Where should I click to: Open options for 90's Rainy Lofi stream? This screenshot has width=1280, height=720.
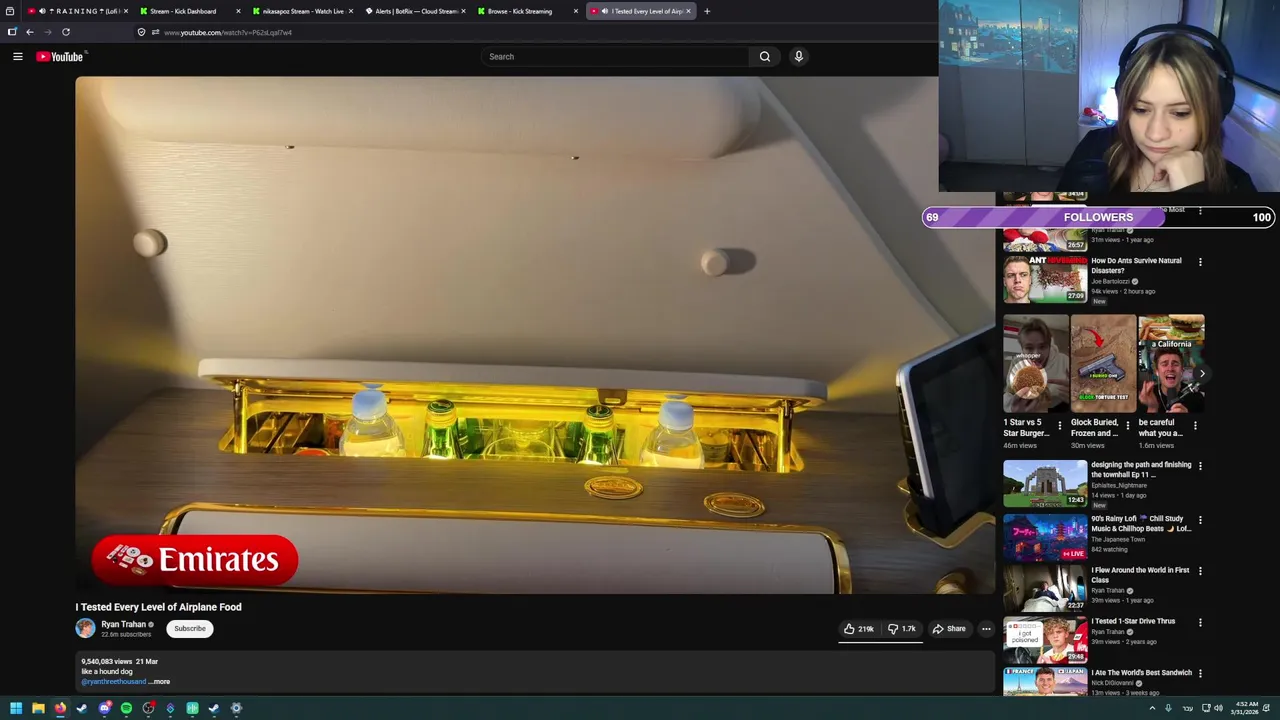(x=1200, y=520)
